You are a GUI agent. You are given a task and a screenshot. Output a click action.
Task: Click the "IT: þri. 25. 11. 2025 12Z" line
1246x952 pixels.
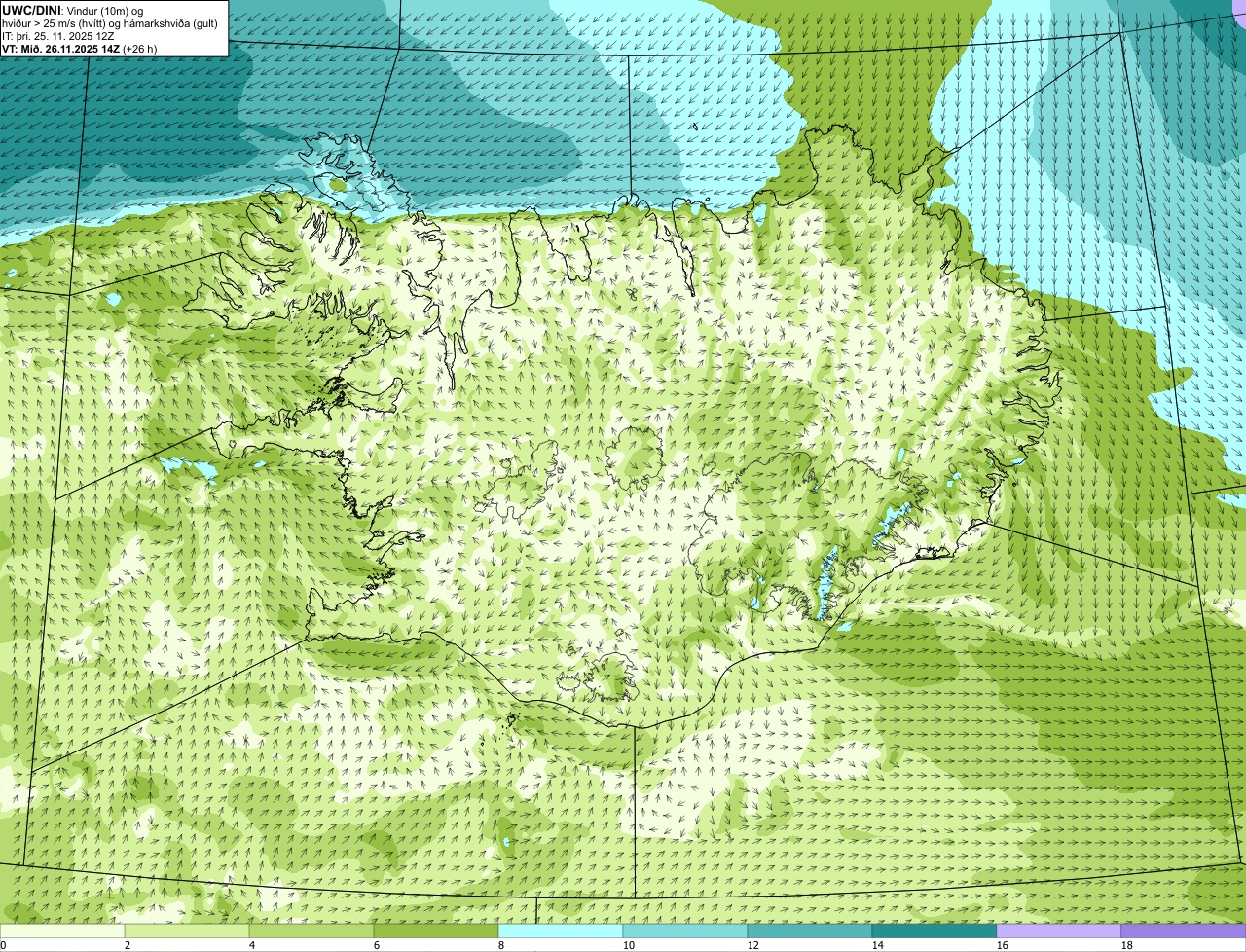pos(58,35)
